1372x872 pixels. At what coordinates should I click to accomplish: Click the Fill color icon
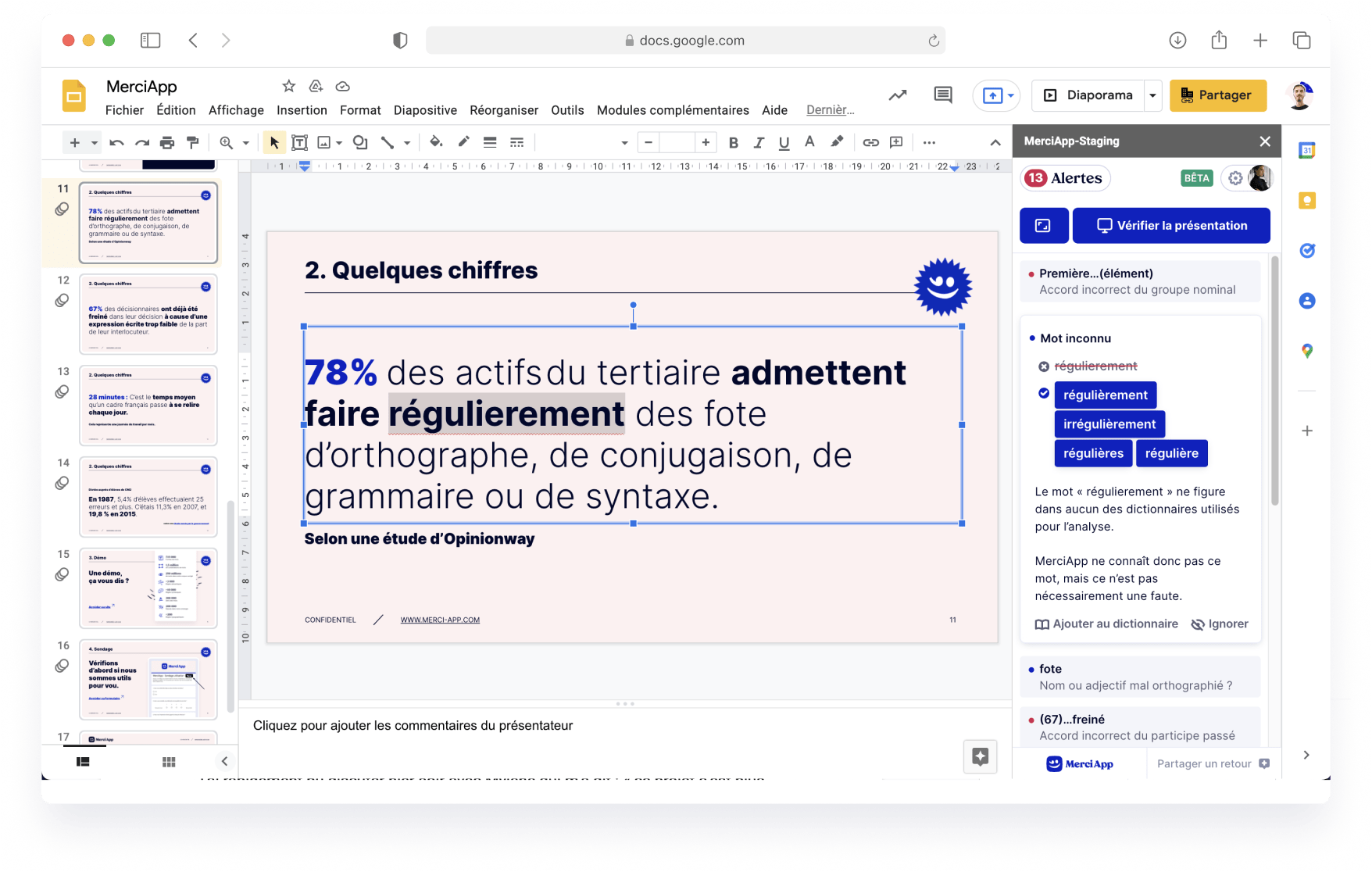(x=436, y=142)
